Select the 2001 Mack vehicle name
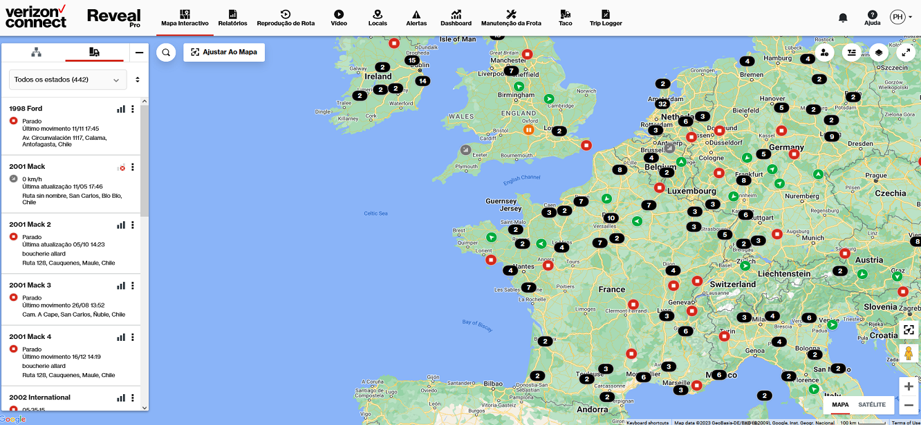The image size is (921, 425). (27, 167)
